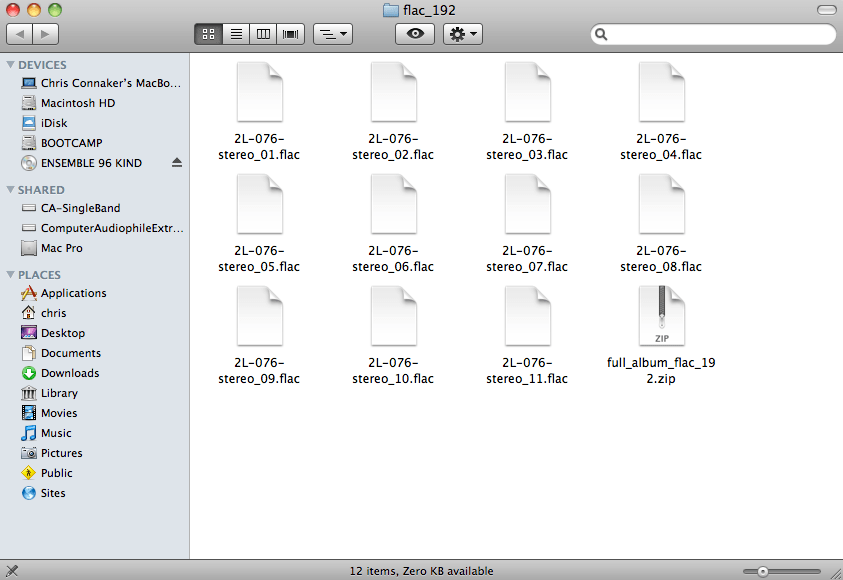Open Desktop folder in sidebar

click(53, 333)
